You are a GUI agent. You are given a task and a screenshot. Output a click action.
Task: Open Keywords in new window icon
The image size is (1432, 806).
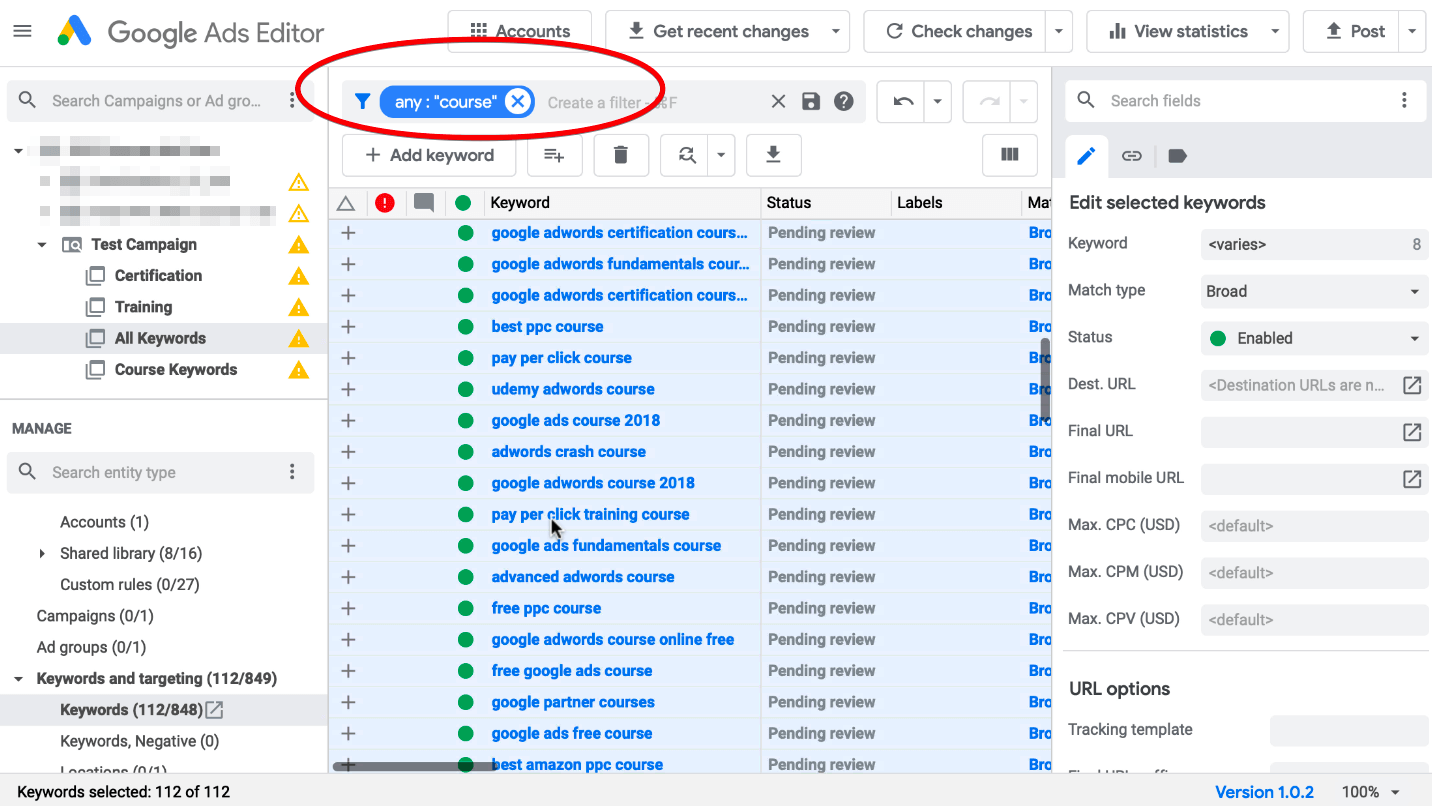(214, 710)
